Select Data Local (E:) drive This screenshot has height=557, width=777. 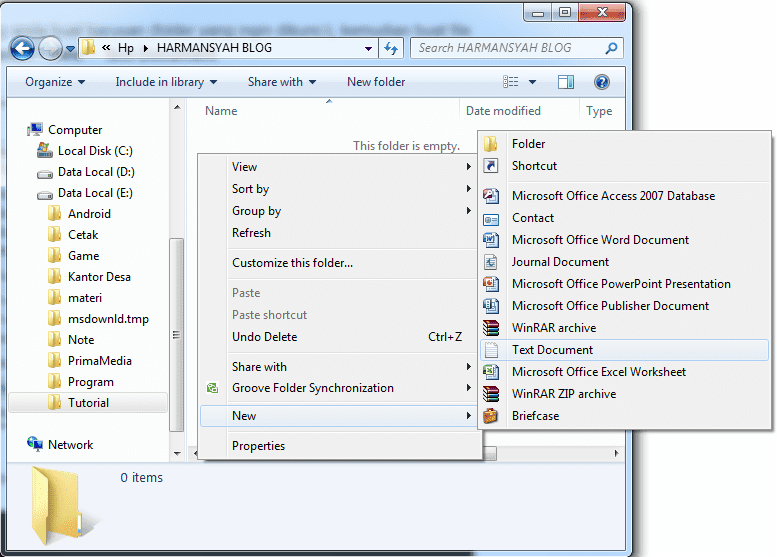click(x=86, y=193)
